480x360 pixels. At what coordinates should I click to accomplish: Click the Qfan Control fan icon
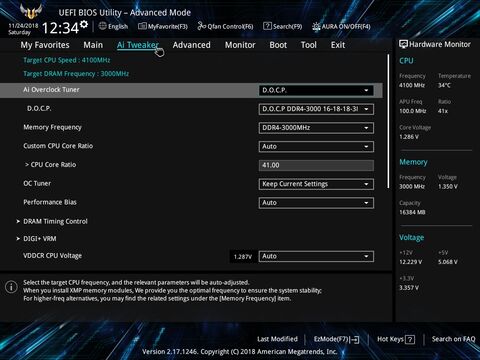click(201, 26)
